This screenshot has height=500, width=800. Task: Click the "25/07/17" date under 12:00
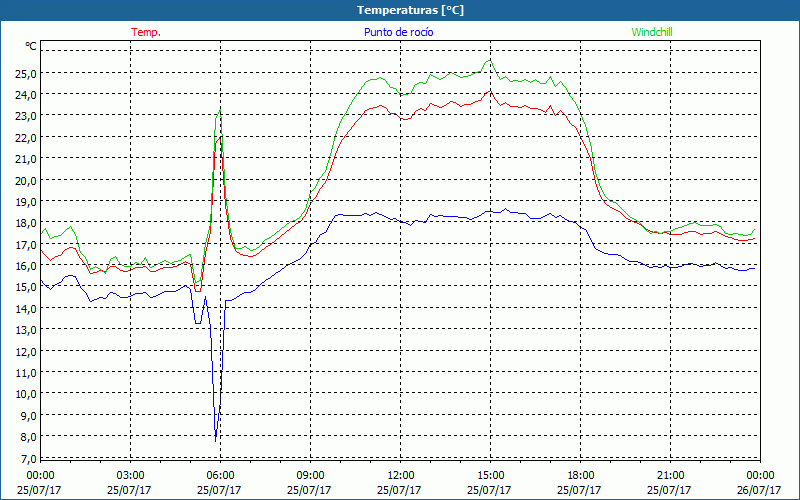pyautogui.click(x=399, y=490)
